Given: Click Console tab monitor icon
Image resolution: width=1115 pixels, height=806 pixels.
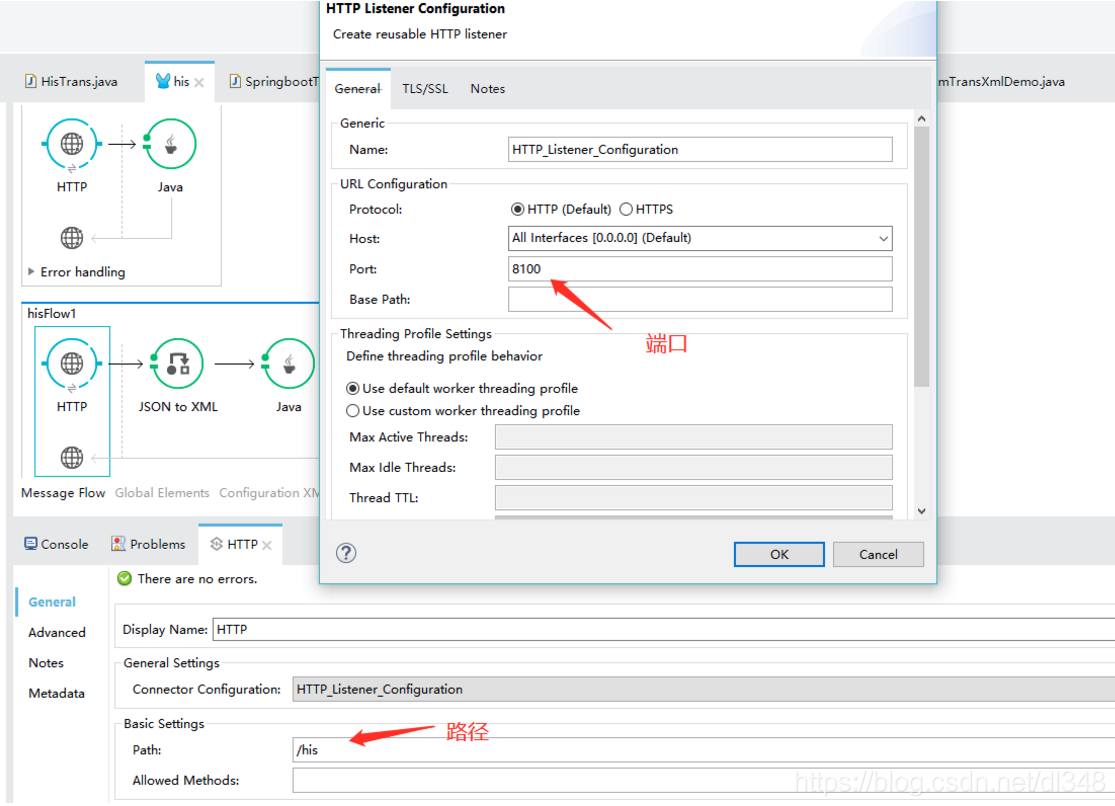Looking at the screenshot, I should 31,543.
